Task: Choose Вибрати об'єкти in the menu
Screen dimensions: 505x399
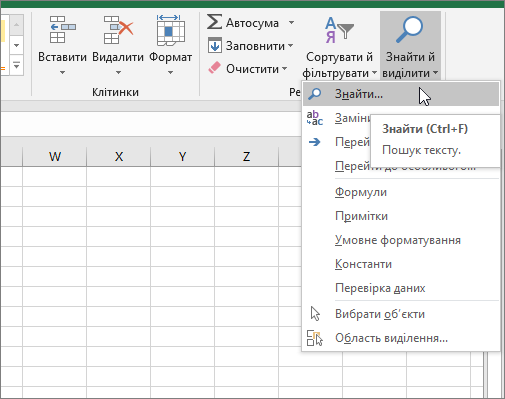Action: click(401, 314)
